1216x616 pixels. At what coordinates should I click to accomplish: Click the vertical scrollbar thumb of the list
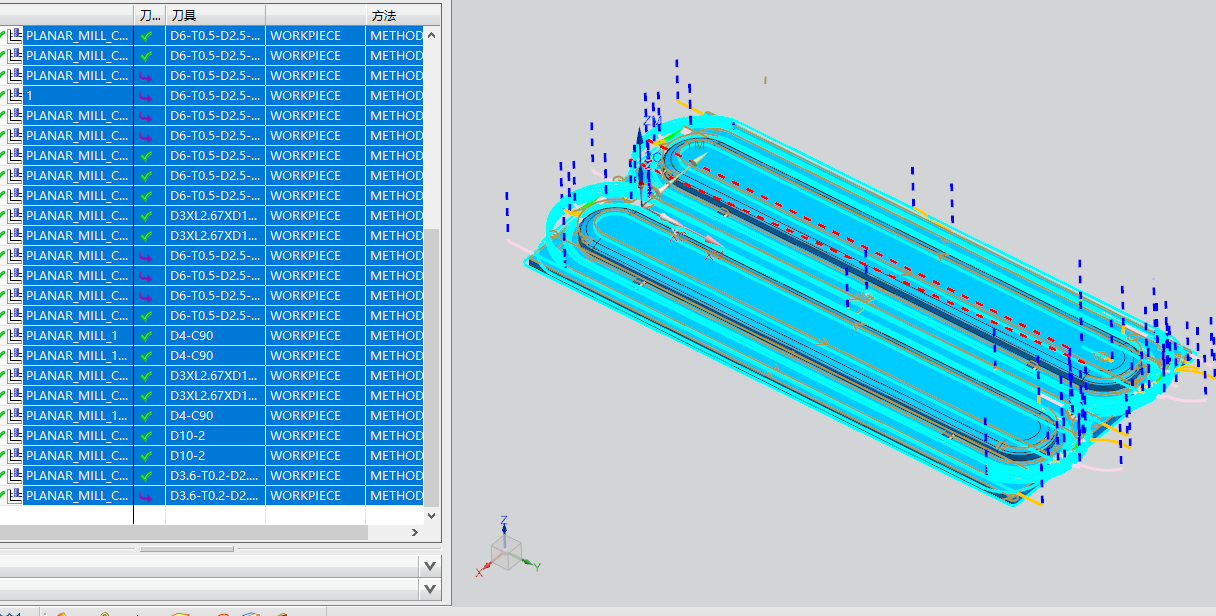(x=432, y=365)
